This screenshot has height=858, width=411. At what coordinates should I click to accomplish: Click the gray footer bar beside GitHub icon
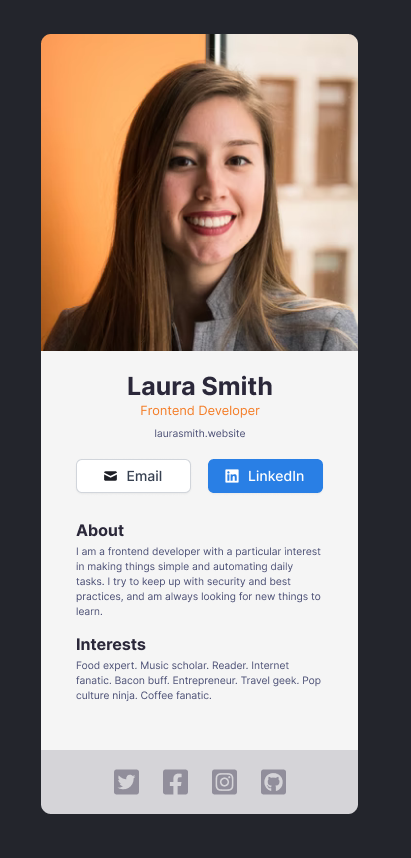click(323, 782)
